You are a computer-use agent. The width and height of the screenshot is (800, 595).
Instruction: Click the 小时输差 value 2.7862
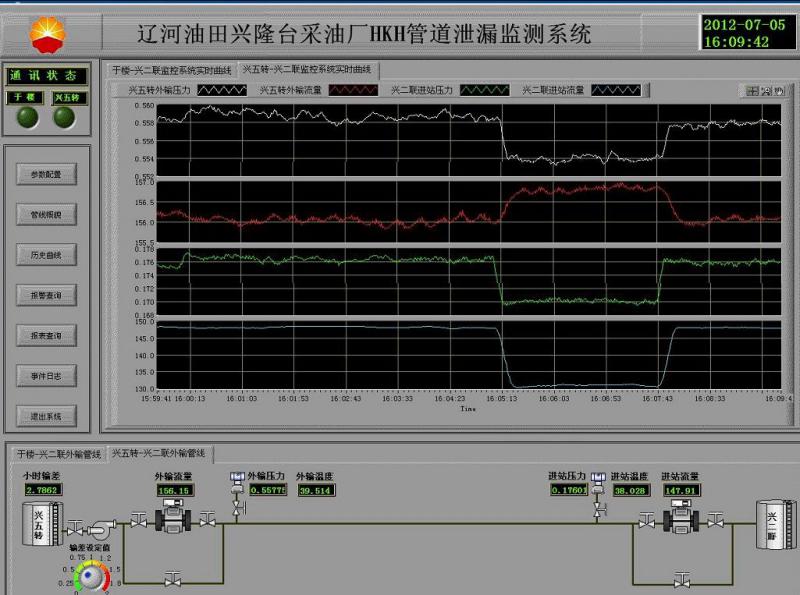tap(43, 490)
